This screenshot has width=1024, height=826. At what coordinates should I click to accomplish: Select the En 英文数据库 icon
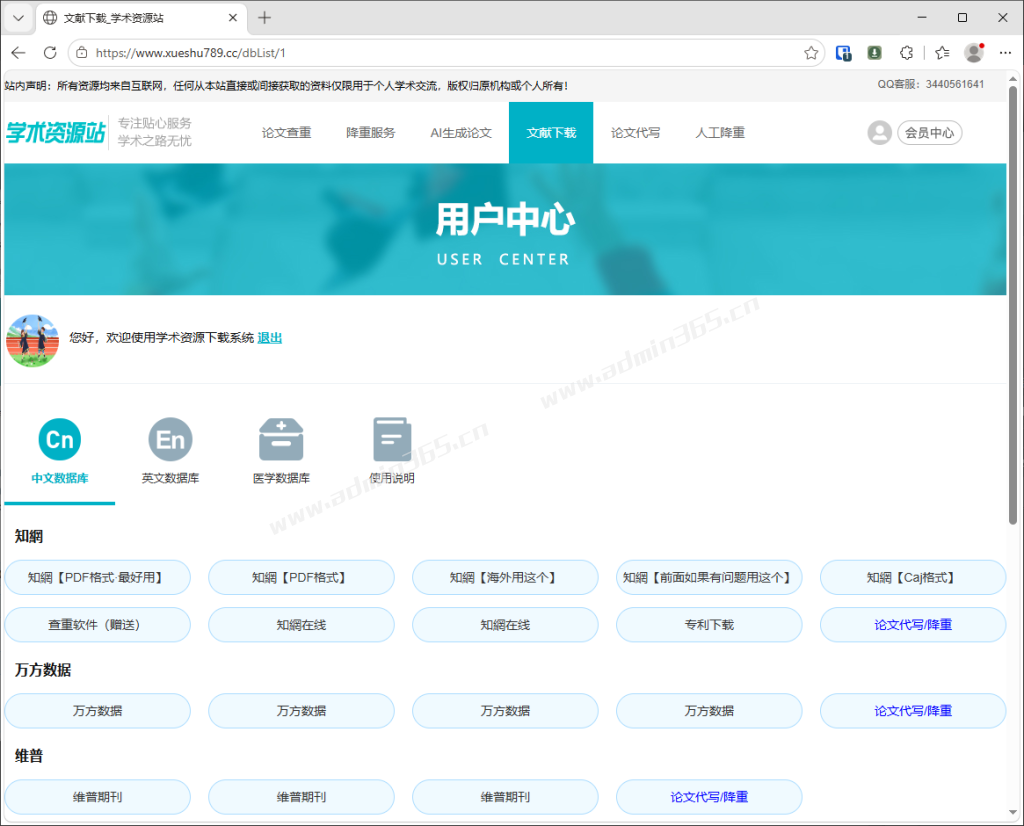[170, 439]
